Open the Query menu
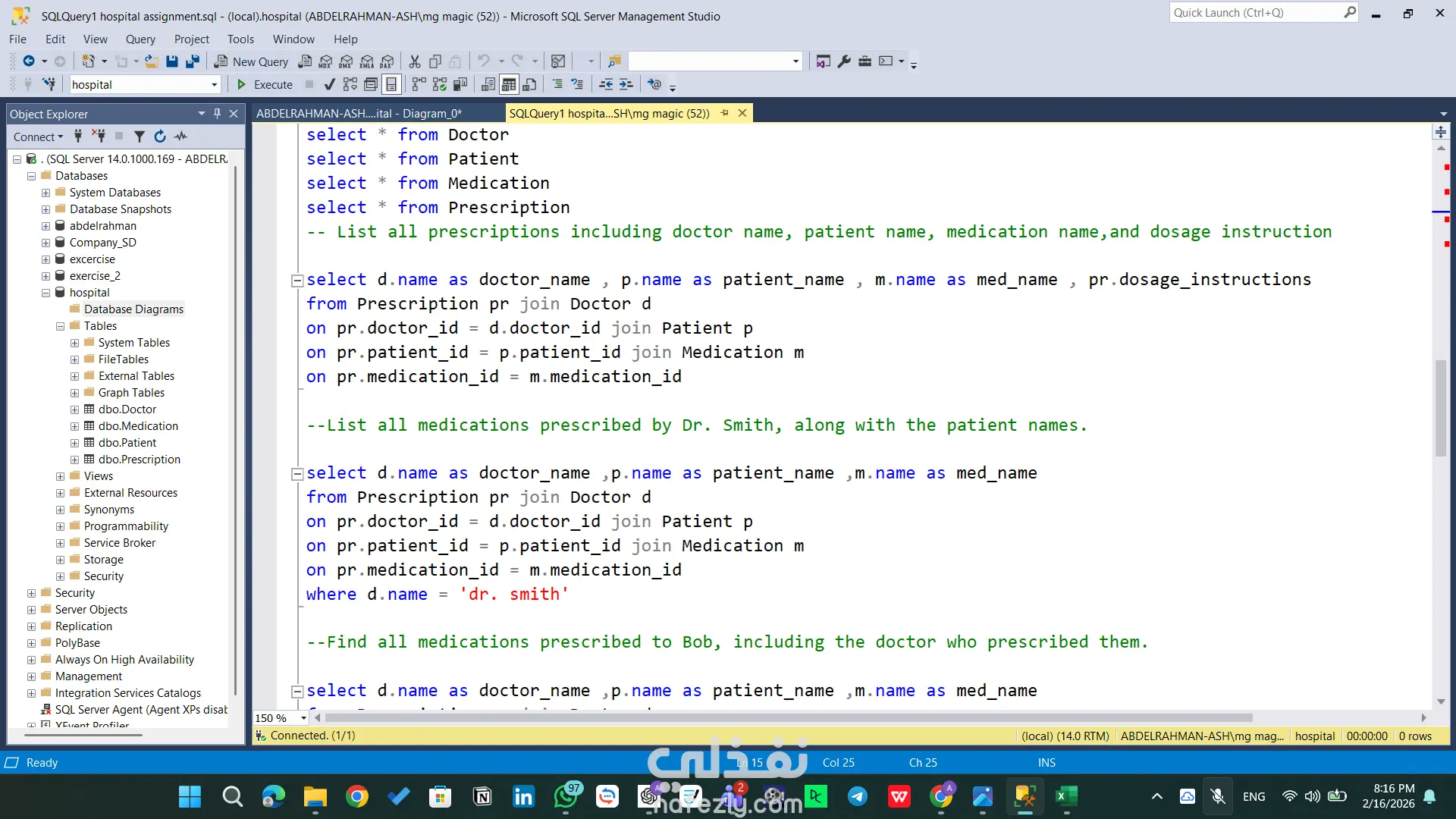The width and height of the screenshot is (1456, 819). 140,39
